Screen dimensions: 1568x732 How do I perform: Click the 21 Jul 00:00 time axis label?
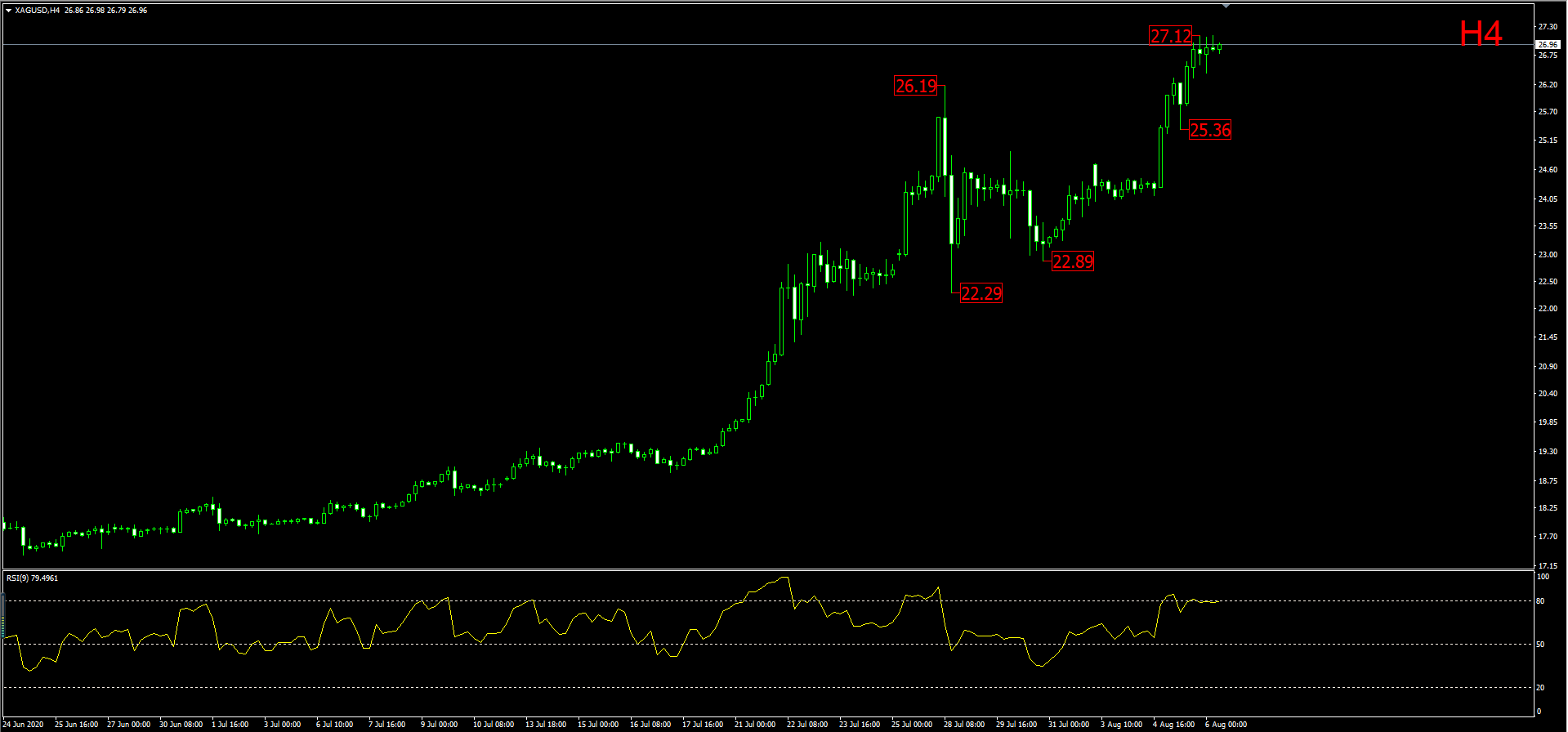click(x=755, y=725)
